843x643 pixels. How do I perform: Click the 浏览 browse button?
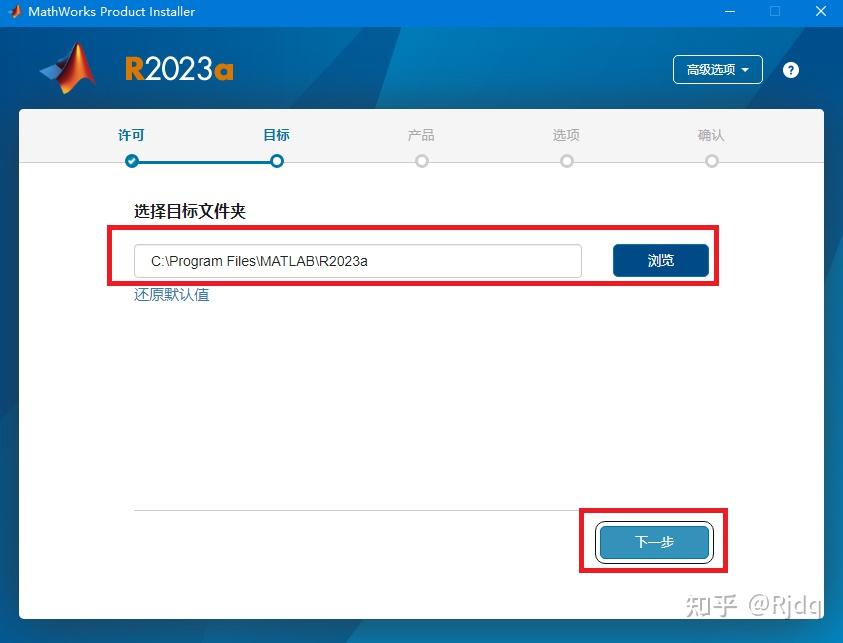tap(660, 260)
